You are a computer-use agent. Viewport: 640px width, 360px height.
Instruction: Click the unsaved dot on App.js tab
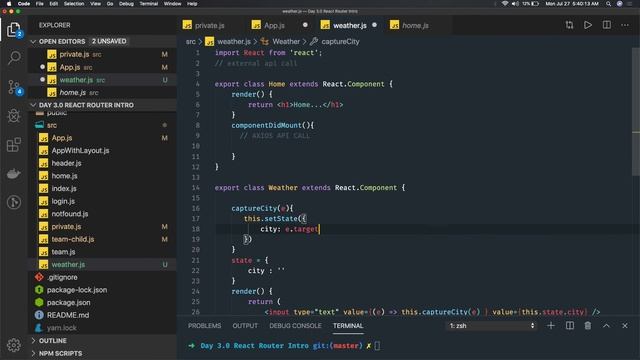[x=305, y=25]
